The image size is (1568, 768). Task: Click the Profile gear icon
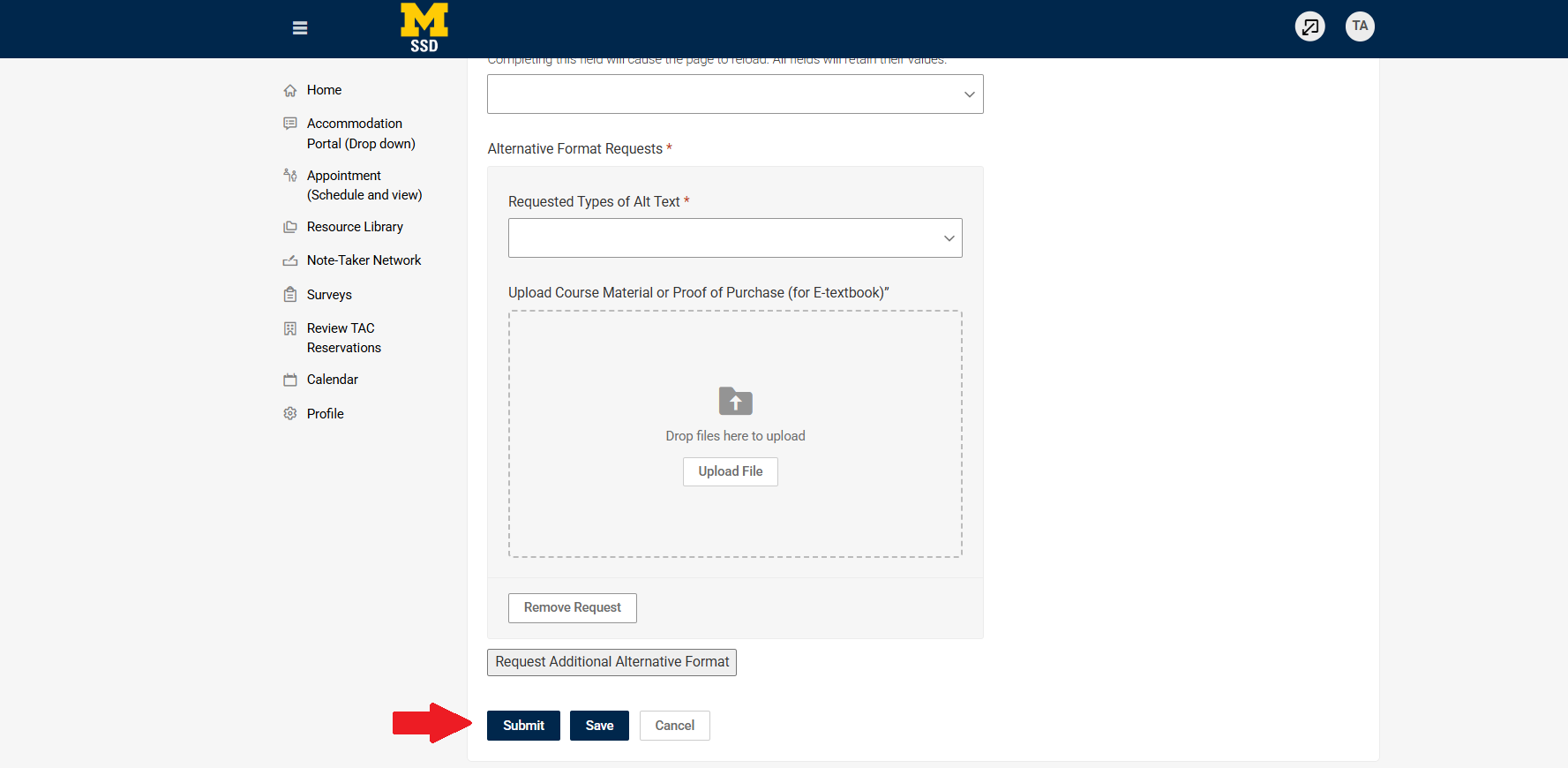pos(290,413)
